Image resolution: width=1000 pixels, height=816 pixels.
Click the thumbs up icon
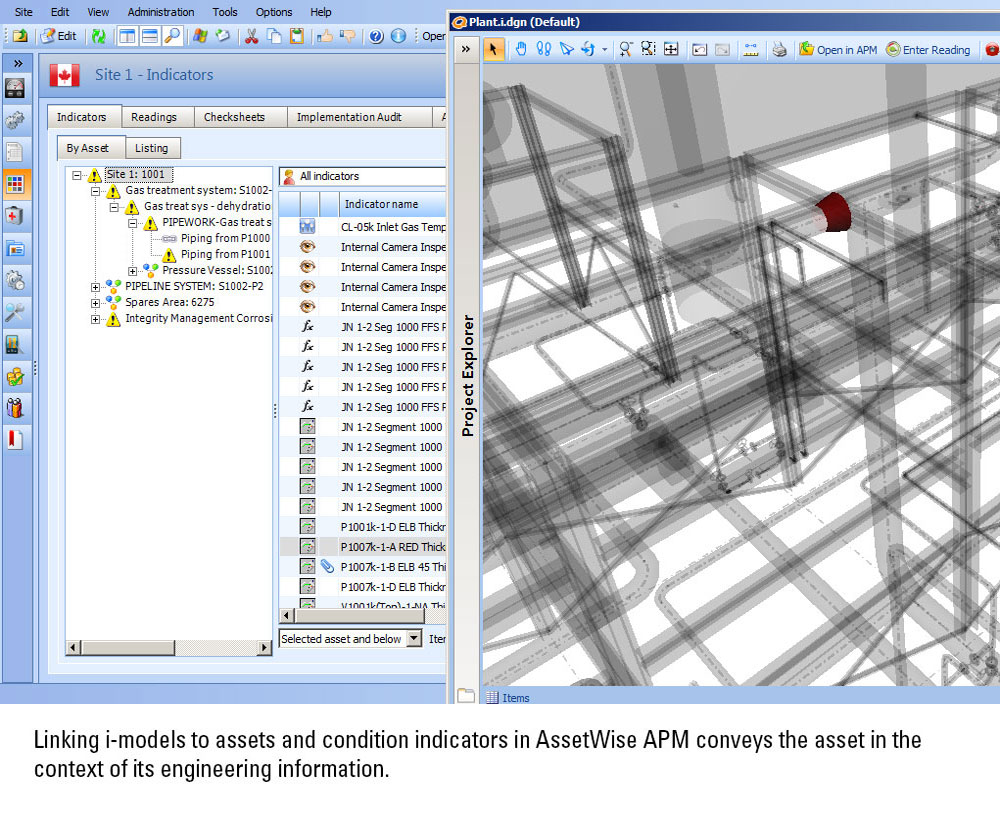[x=325, y=36]
